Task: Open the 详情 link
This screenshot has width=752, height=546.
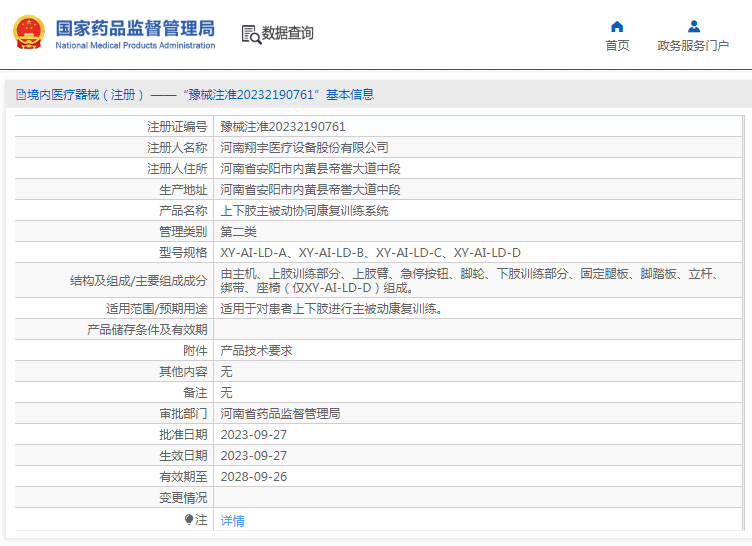Action: 233,521
